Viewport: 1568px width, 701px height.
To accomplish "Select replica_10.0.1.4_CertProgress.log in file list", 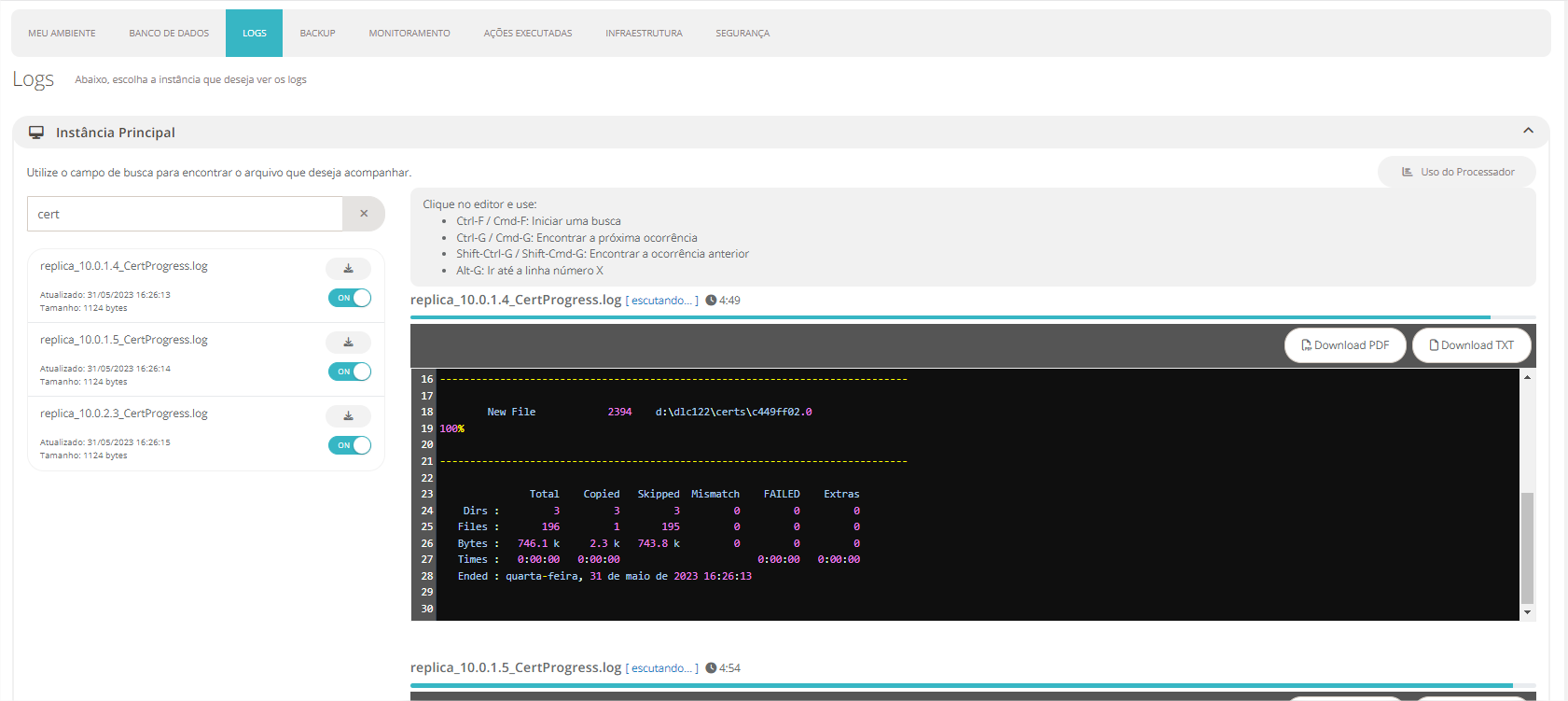I will click(124, 266).
